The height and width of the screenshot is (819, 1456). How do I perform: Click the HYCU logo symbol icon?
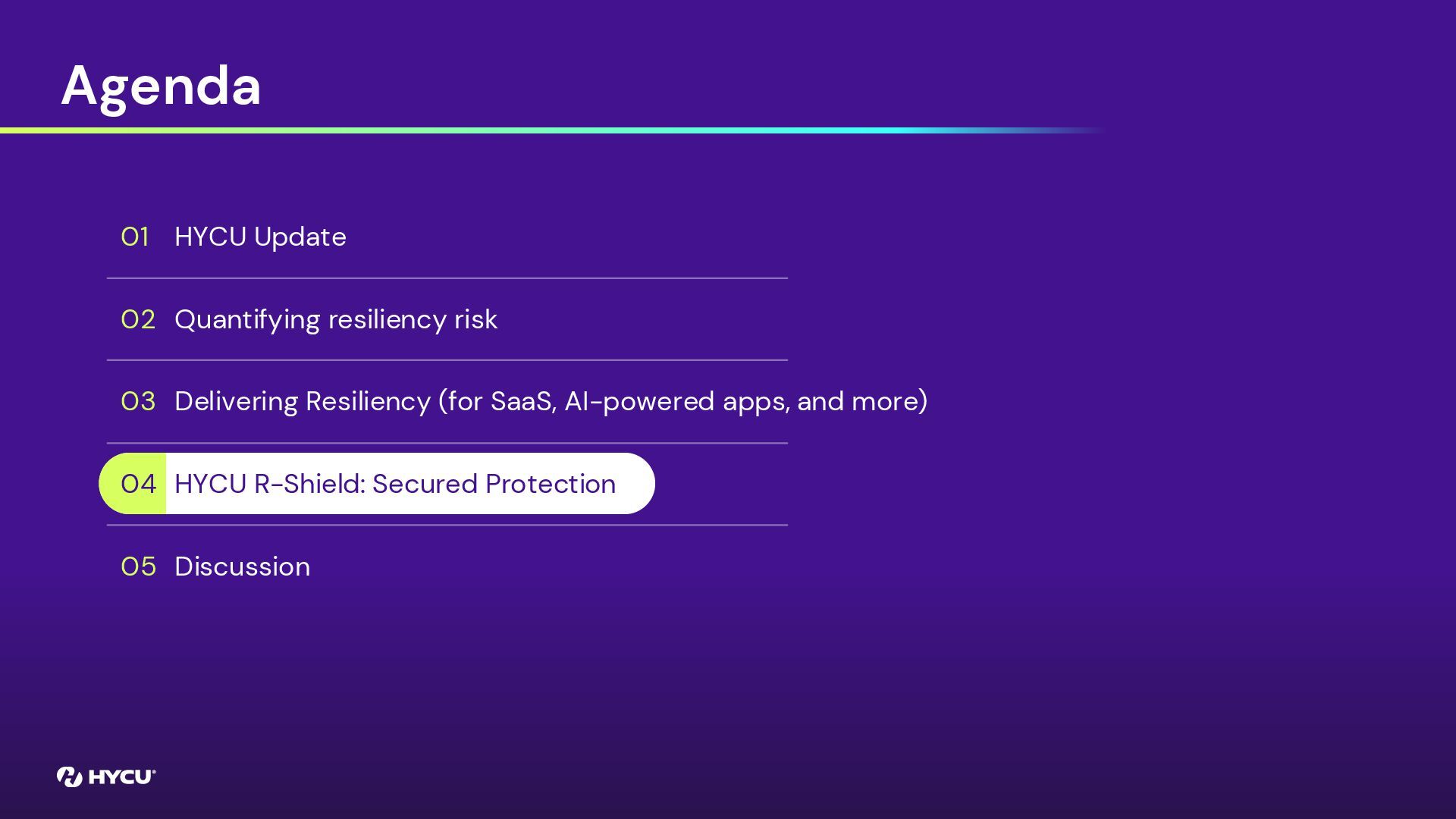[69, 777]
